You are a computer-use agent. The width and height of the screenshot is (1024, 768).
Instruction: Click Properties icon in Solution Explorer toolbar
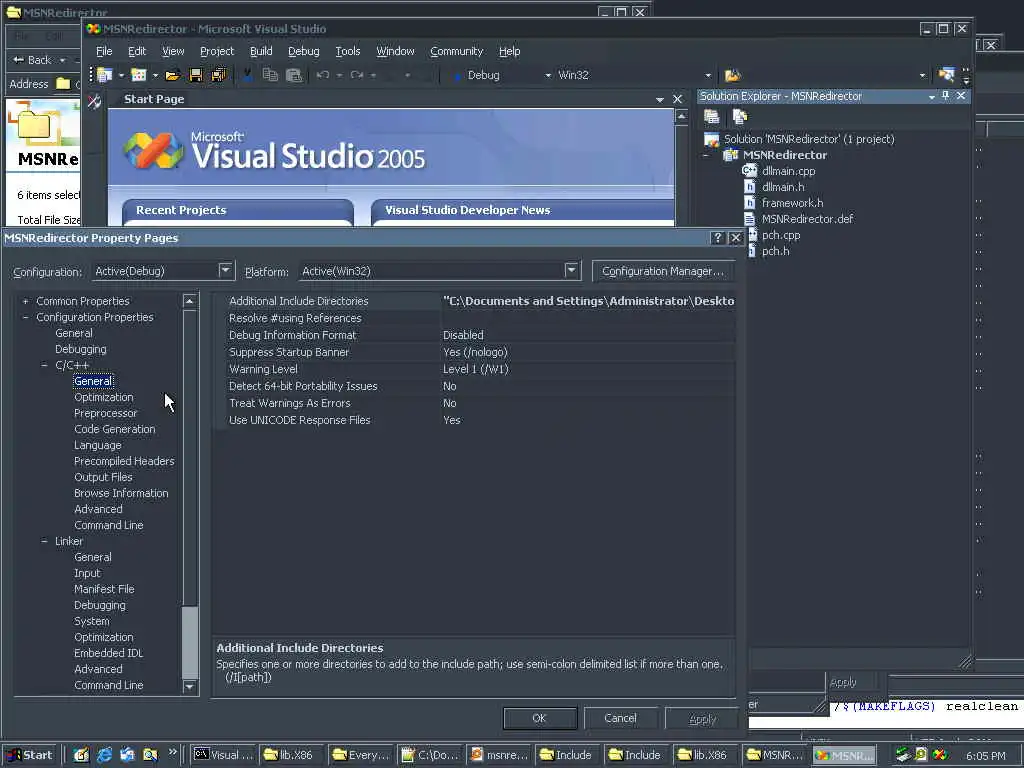[712, 117]
